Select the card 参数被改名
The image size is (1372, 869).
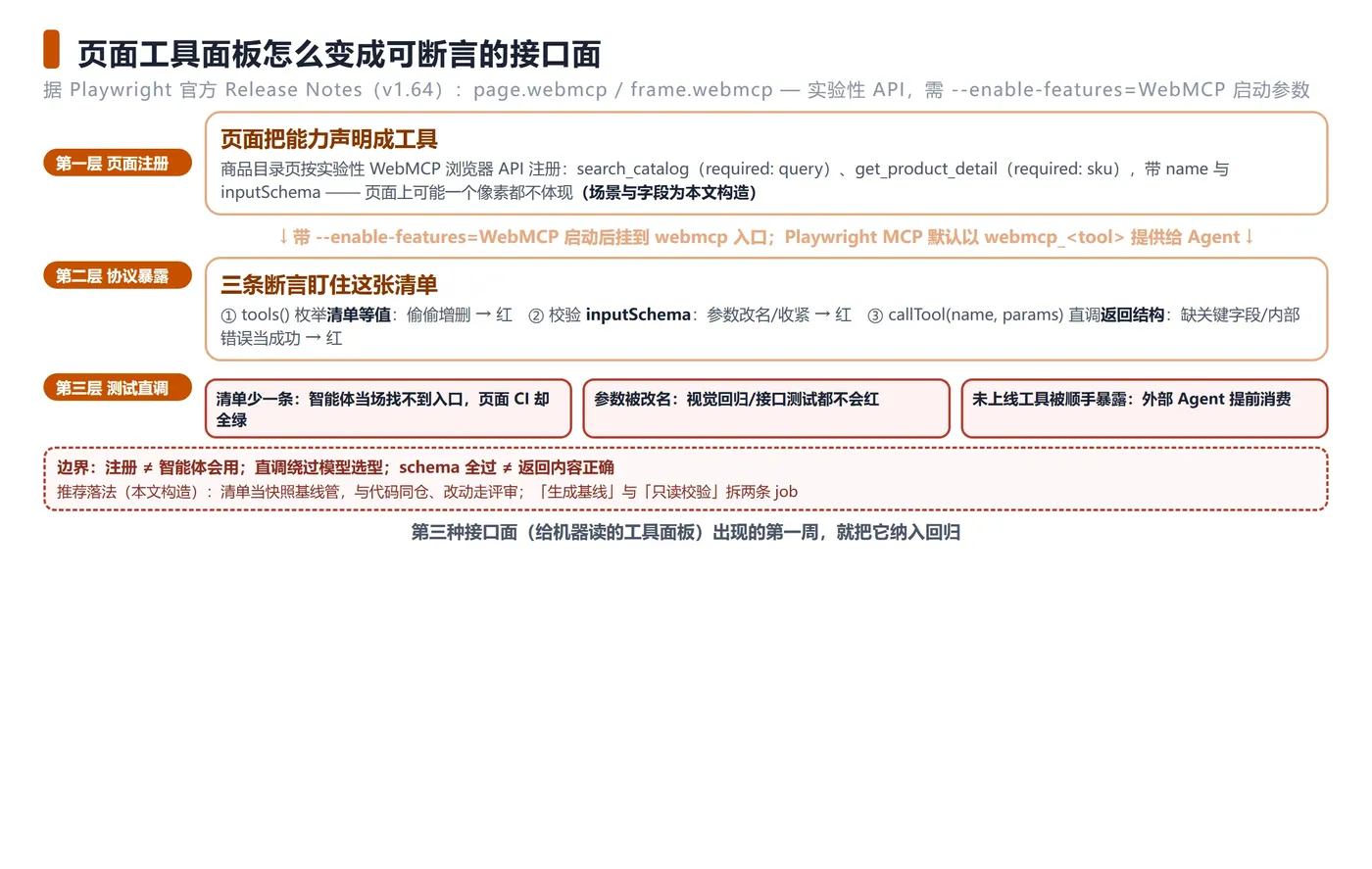point(766,409)
